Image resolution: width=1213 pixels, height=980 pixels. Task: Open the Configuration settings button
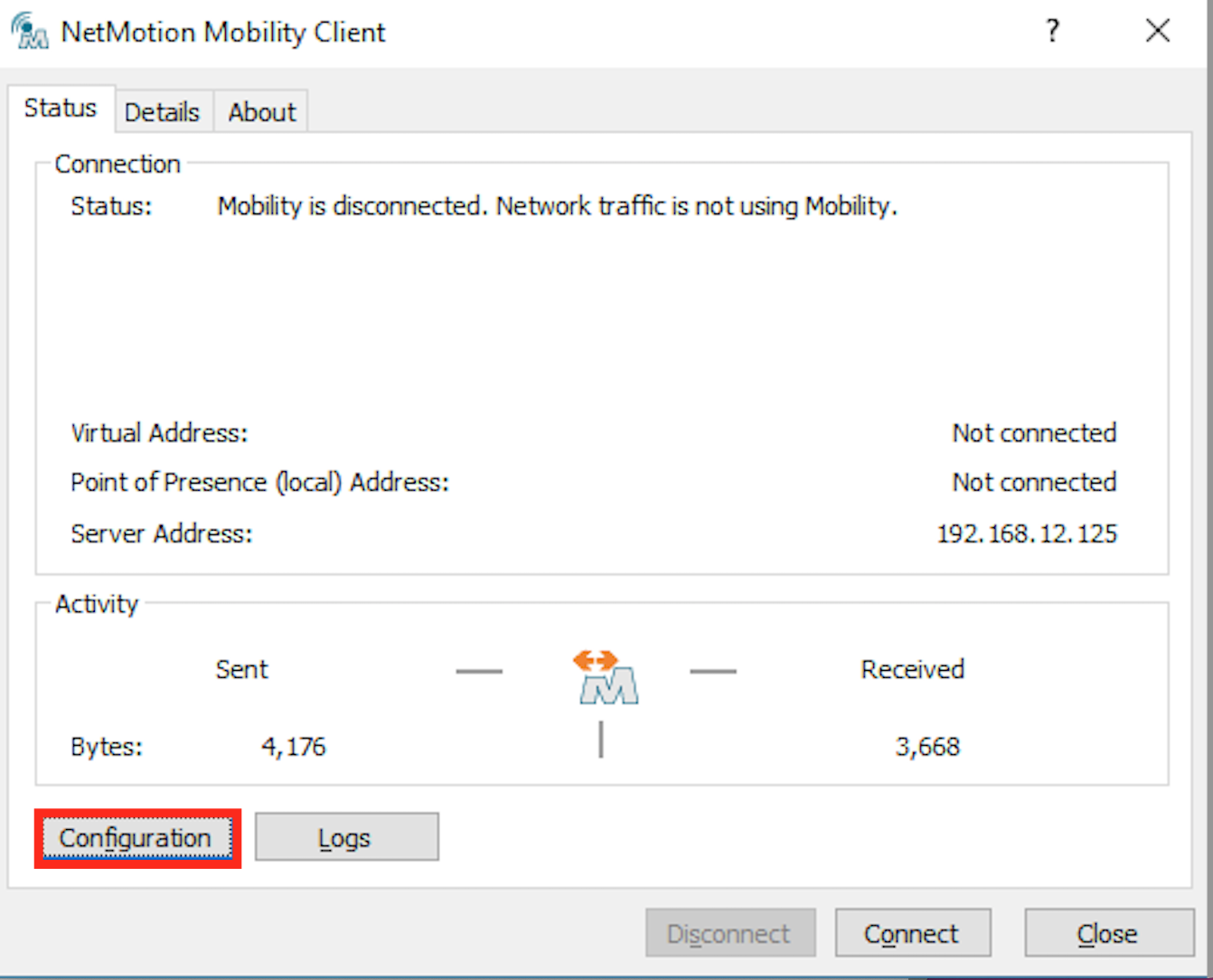point(136,838)
